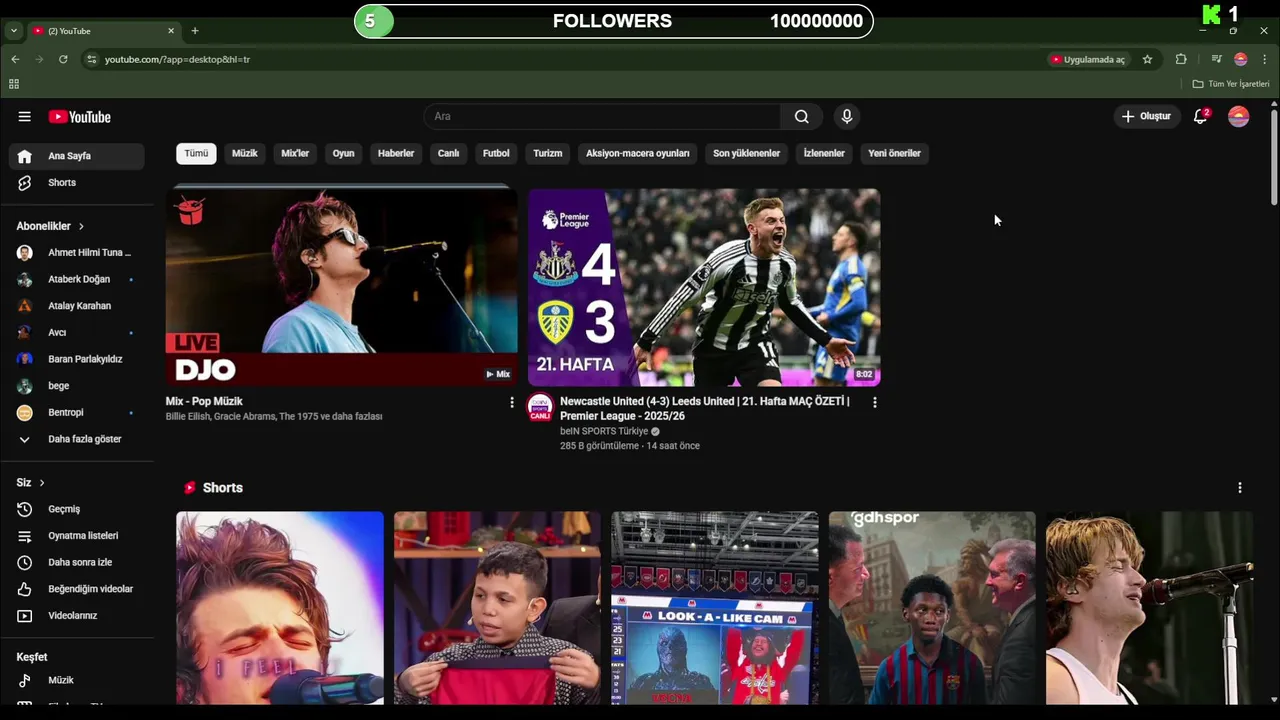Open Videolarınız in sidebar
This screenshot has height=720, width=1280.
click(x=77, y=616)
